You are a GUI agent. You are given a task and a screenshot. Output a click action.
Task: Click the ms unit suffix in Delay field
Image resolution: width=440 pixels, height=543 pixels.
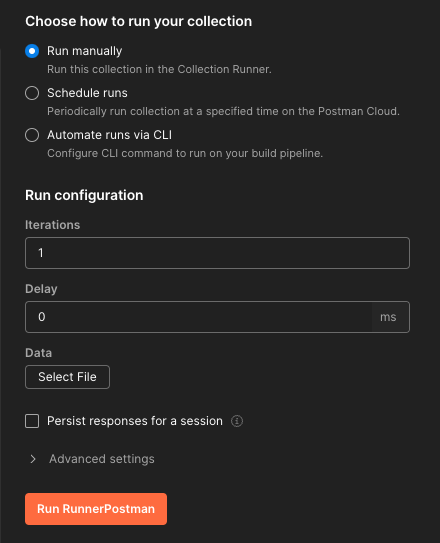click(x=388, y=317)
